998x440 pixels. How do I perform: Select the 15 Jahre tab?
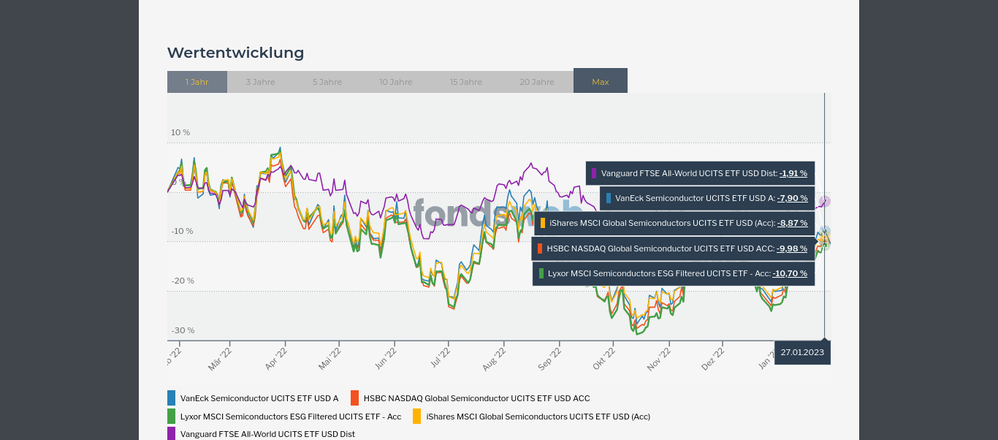pos(466,81)
